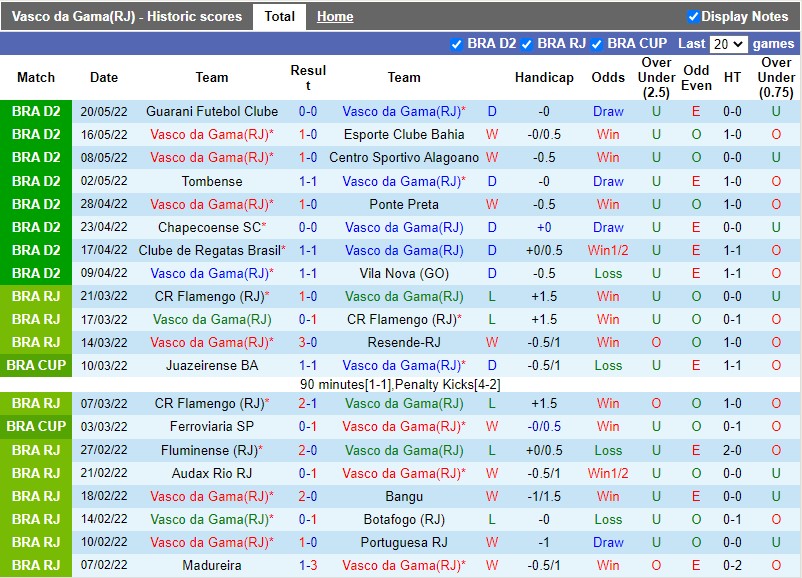Click the 2-0 score against Fluminense
Image resolution: width=802 pixels, height=578 pixels.
click(308, 450)
